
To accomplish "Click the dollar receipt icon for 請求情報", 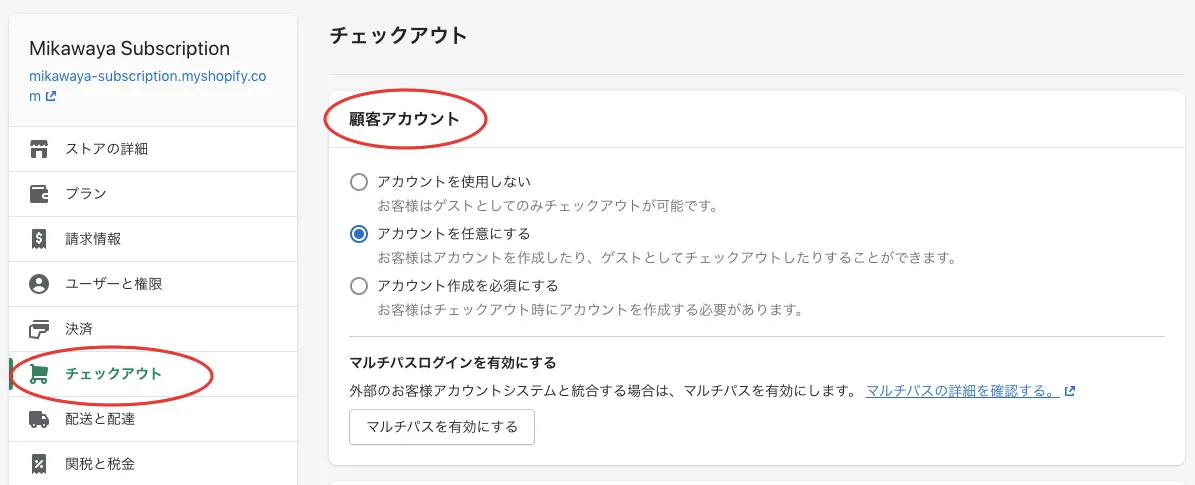I will click(x=40, y=239).
